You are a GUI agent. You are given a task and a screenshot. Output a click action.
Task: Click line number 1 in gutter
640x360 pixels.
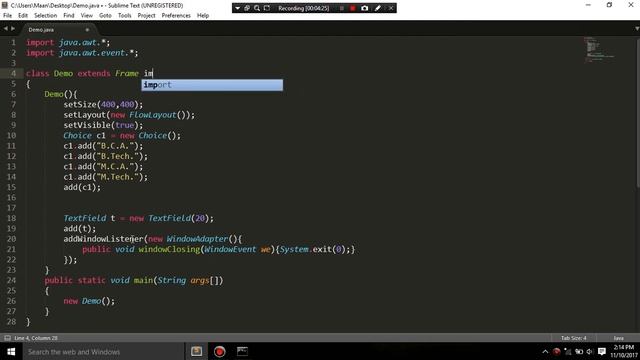pos(13,42)
